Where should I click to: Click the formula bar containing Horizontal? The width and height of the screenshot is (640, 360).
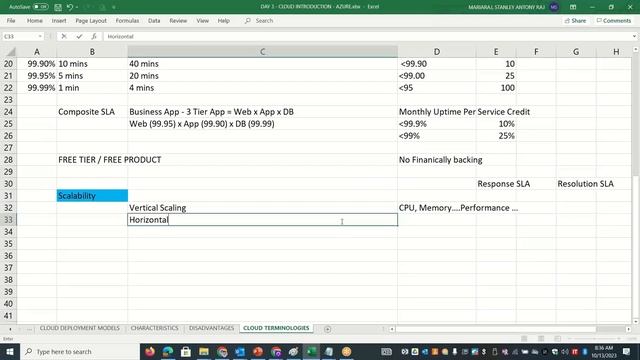pyautogui.click(x=367, y=36)
